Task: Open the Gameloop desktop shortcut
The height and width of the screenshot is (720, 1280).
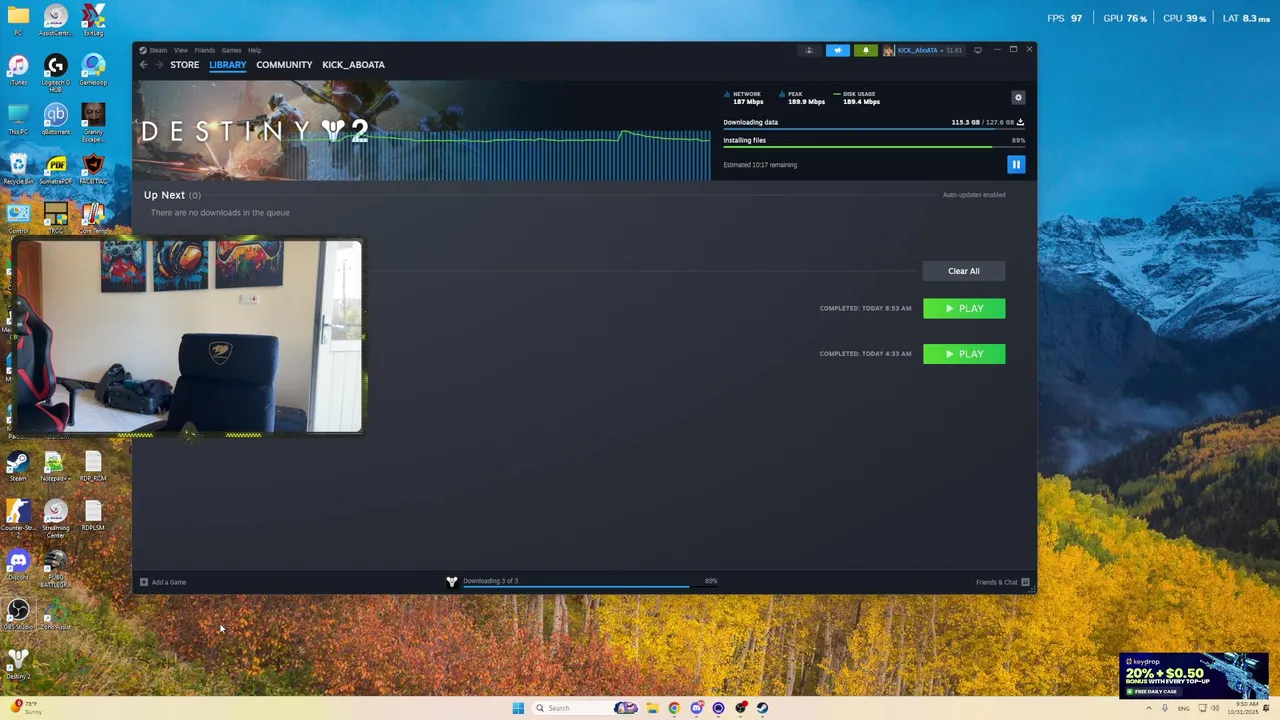Action: click(x=93, y=70)
